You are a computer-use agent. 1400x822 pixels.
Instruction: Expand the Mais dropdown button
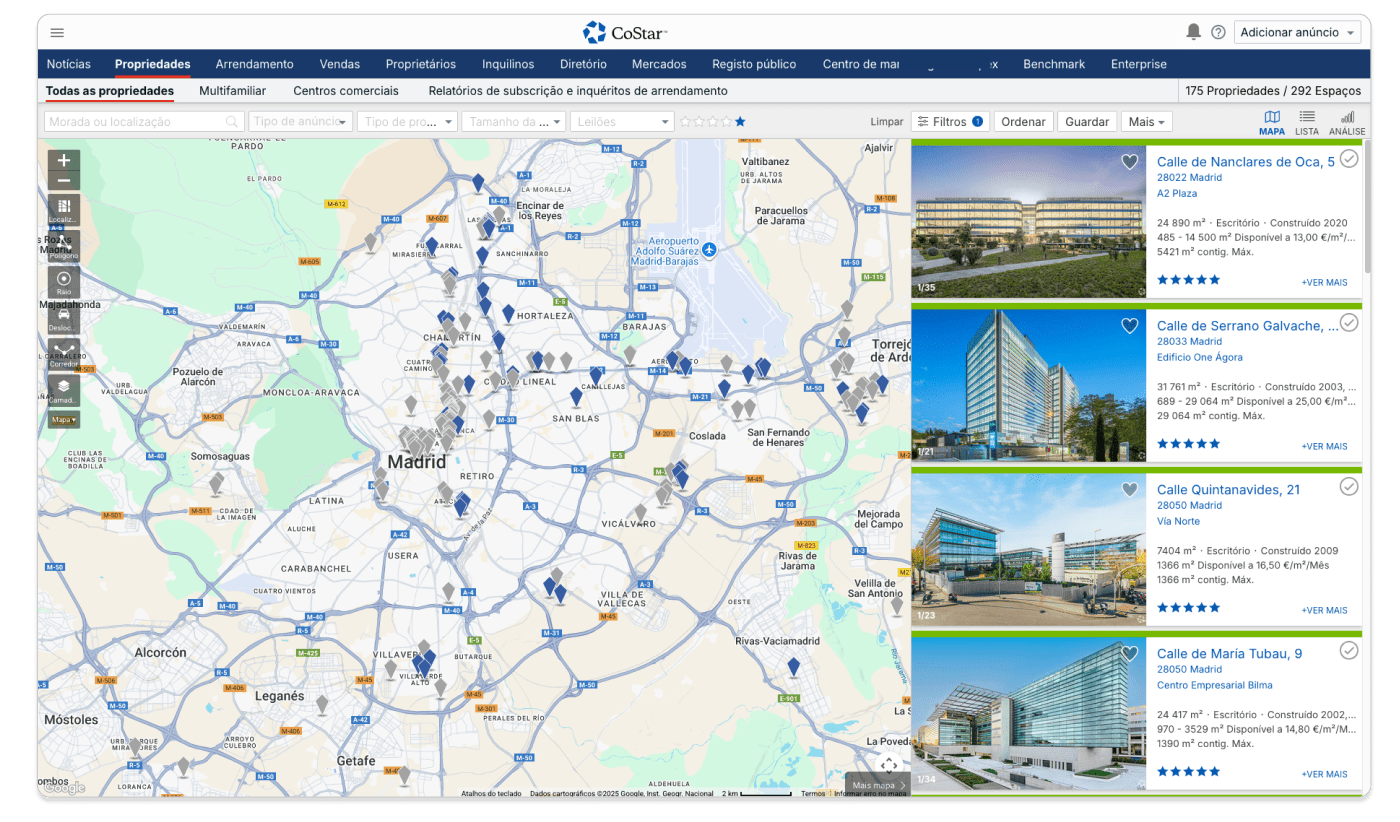(x=1146, y=121)
